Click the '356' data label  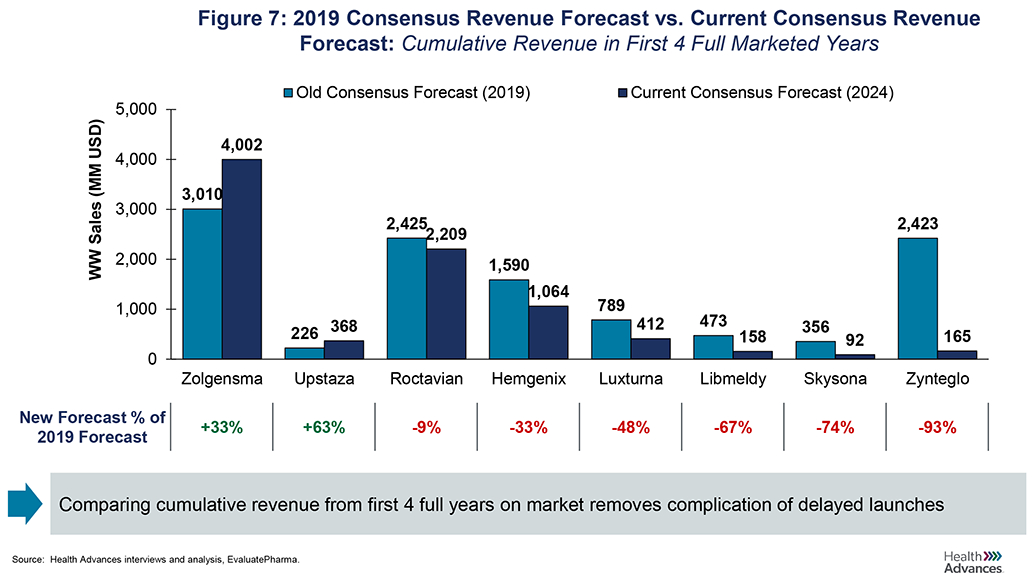click(x=815, y=327)
